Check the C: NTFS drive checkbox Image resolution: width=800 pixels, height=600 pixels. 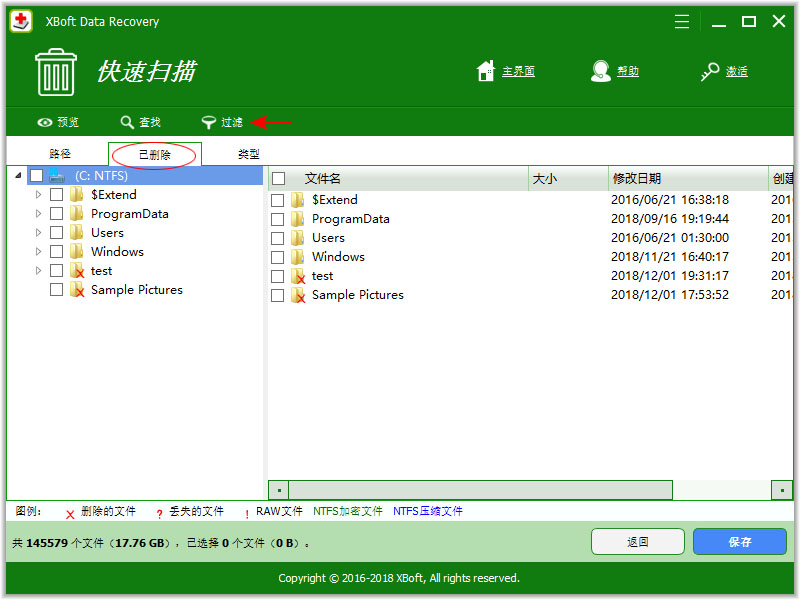(x=37, y=176)
